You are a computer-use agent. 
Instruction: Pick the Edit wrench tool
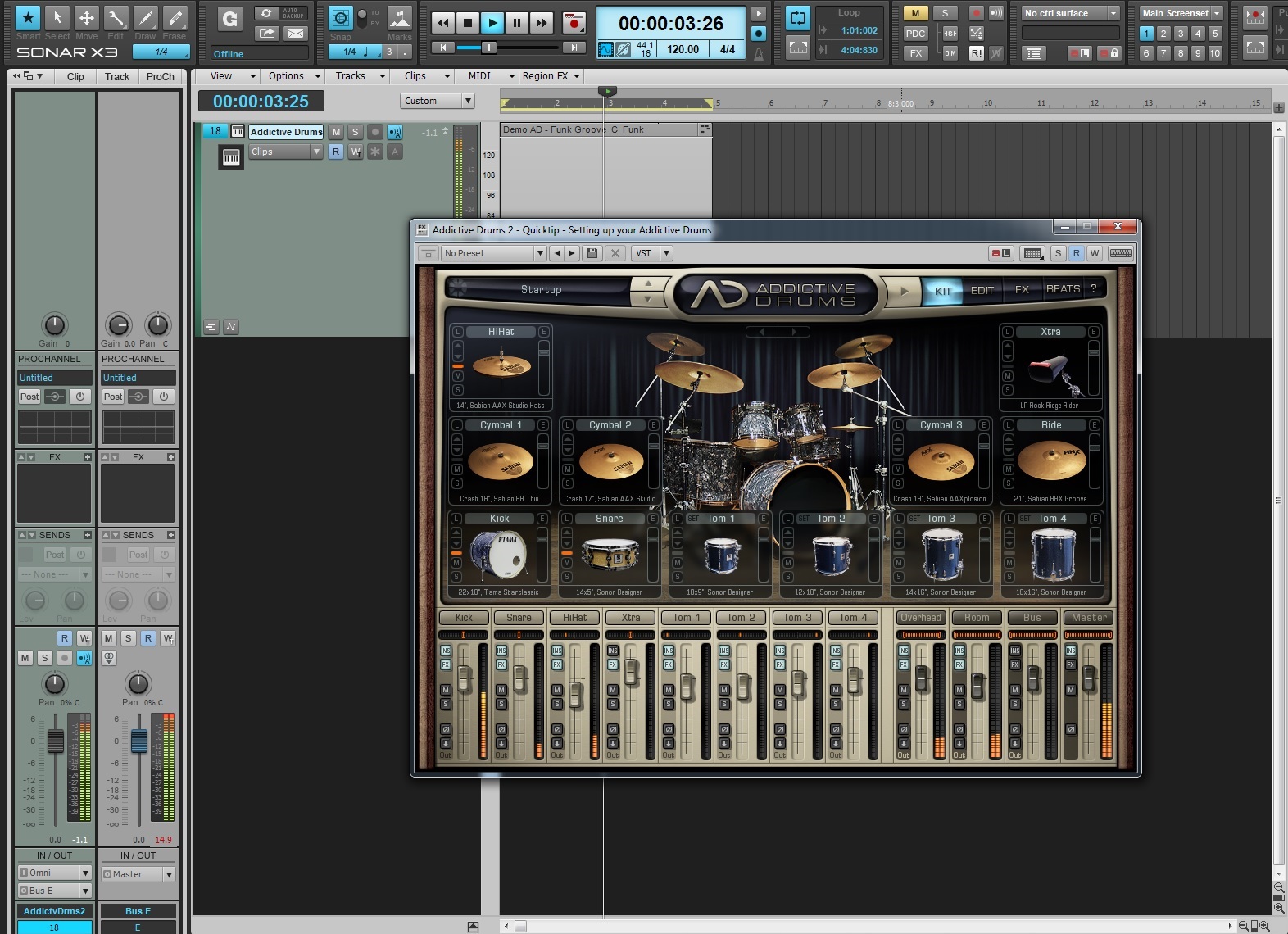(116, 17)
